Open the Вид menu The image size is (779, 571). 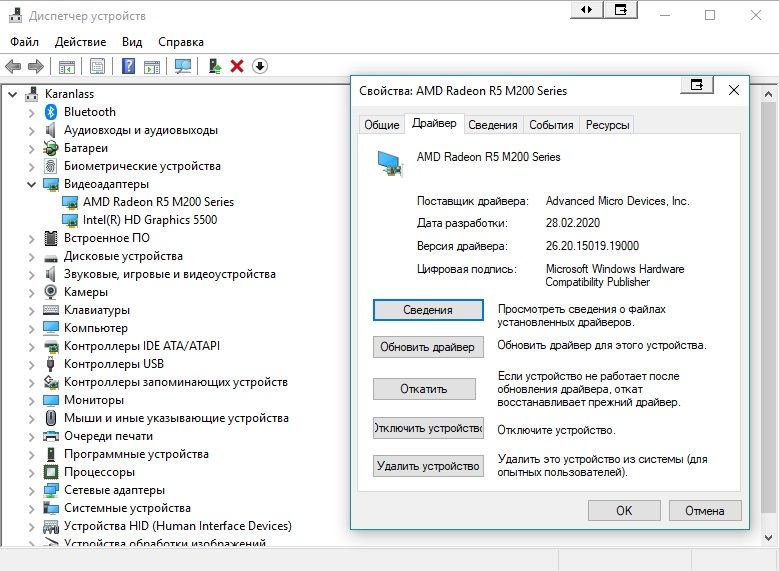(x=132, y=42)
